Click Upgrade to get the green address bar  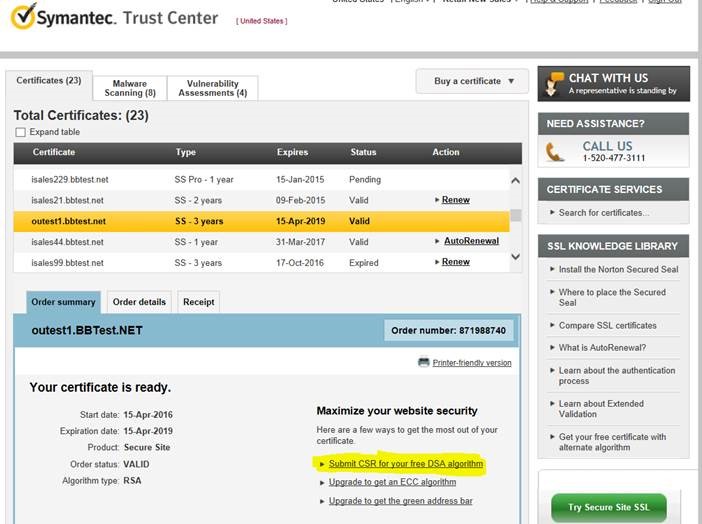click(400, 501)
